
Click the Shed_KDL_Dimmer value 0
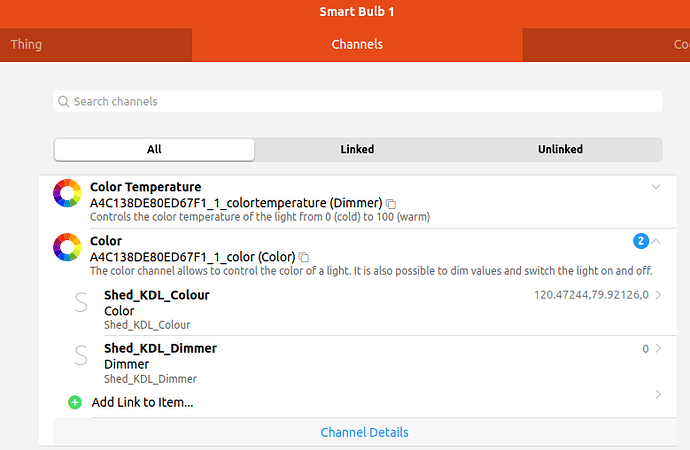645,349
